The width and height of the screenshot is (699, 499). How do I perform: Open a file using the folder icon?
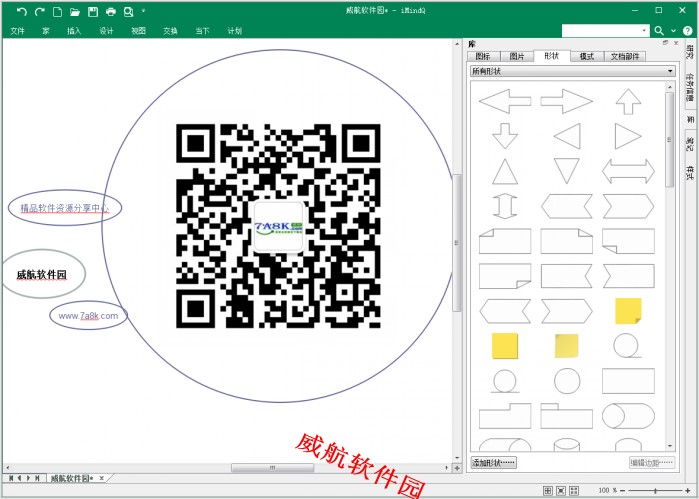[x=75, y=12]
